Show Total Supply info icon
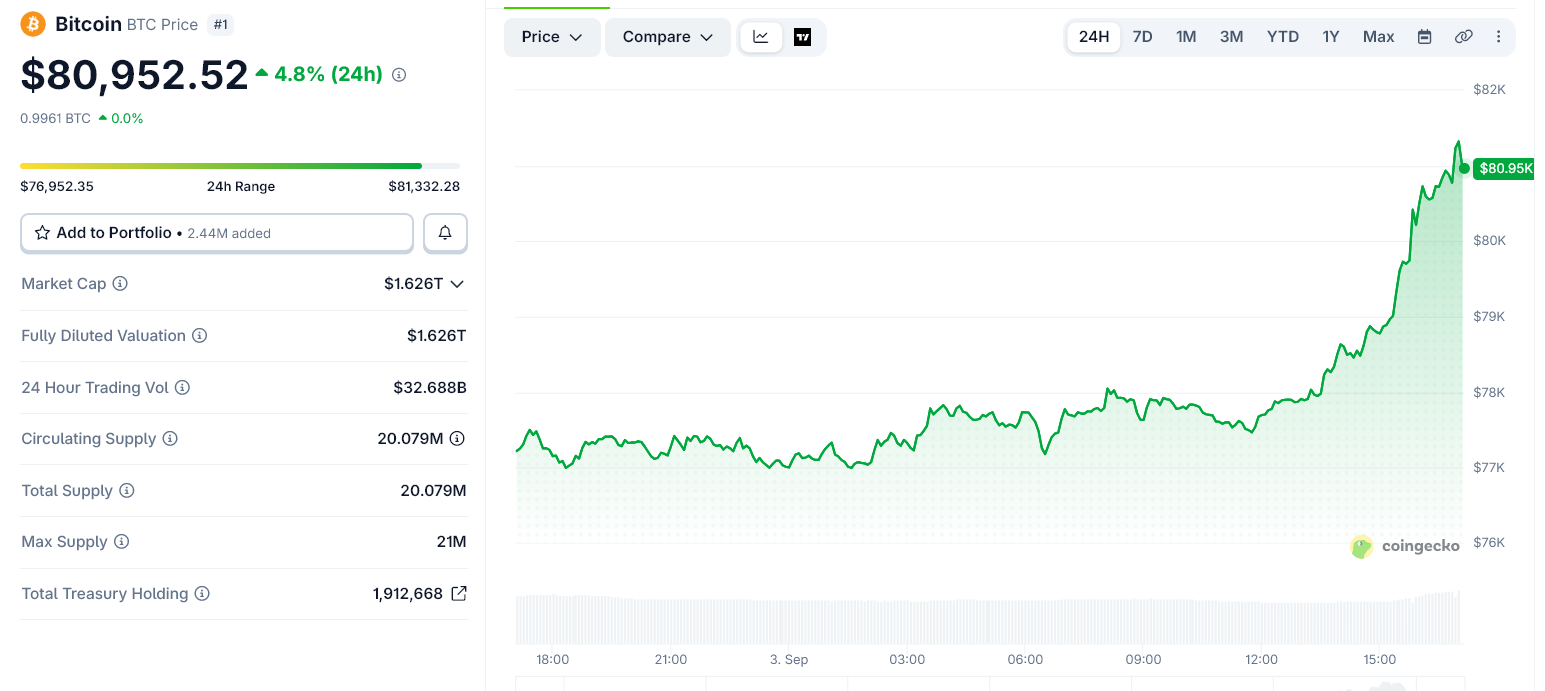This screenshot has height=691, width=1545. pyautogui.click(x=127, y=491)
